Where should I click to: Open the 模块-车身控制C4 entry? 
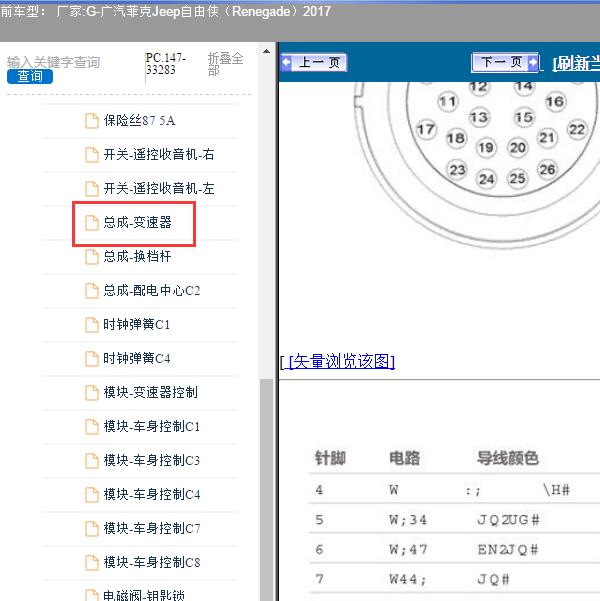[152, 494]
